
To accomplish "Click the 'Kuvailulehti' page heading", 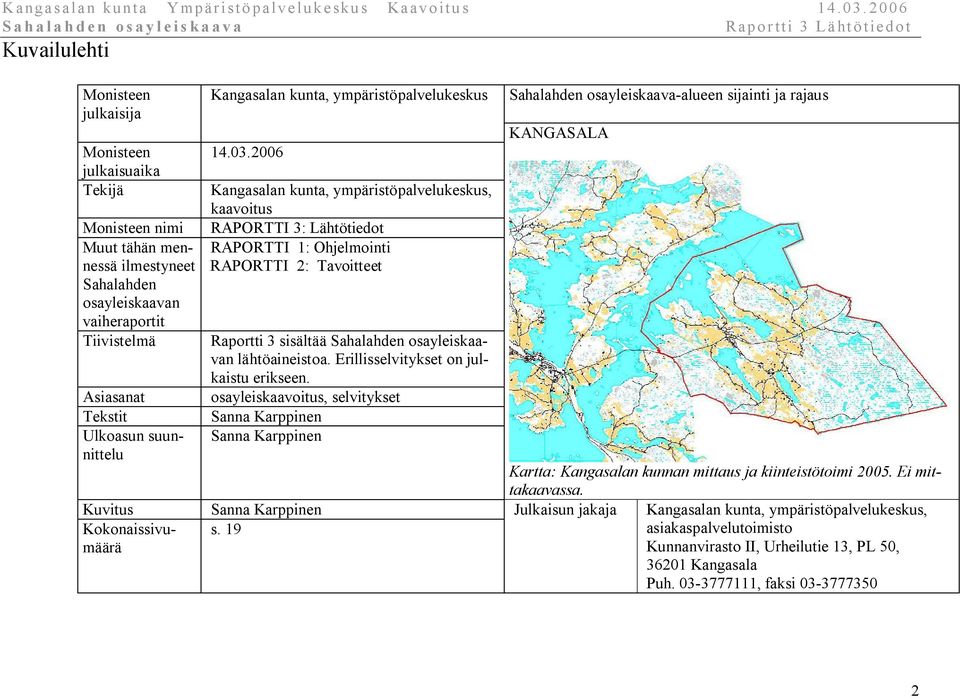I will click(x=56, y=50).
